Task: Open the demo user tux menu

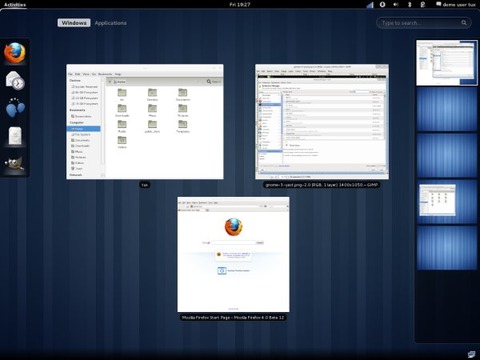Action: tap(456, 4)
